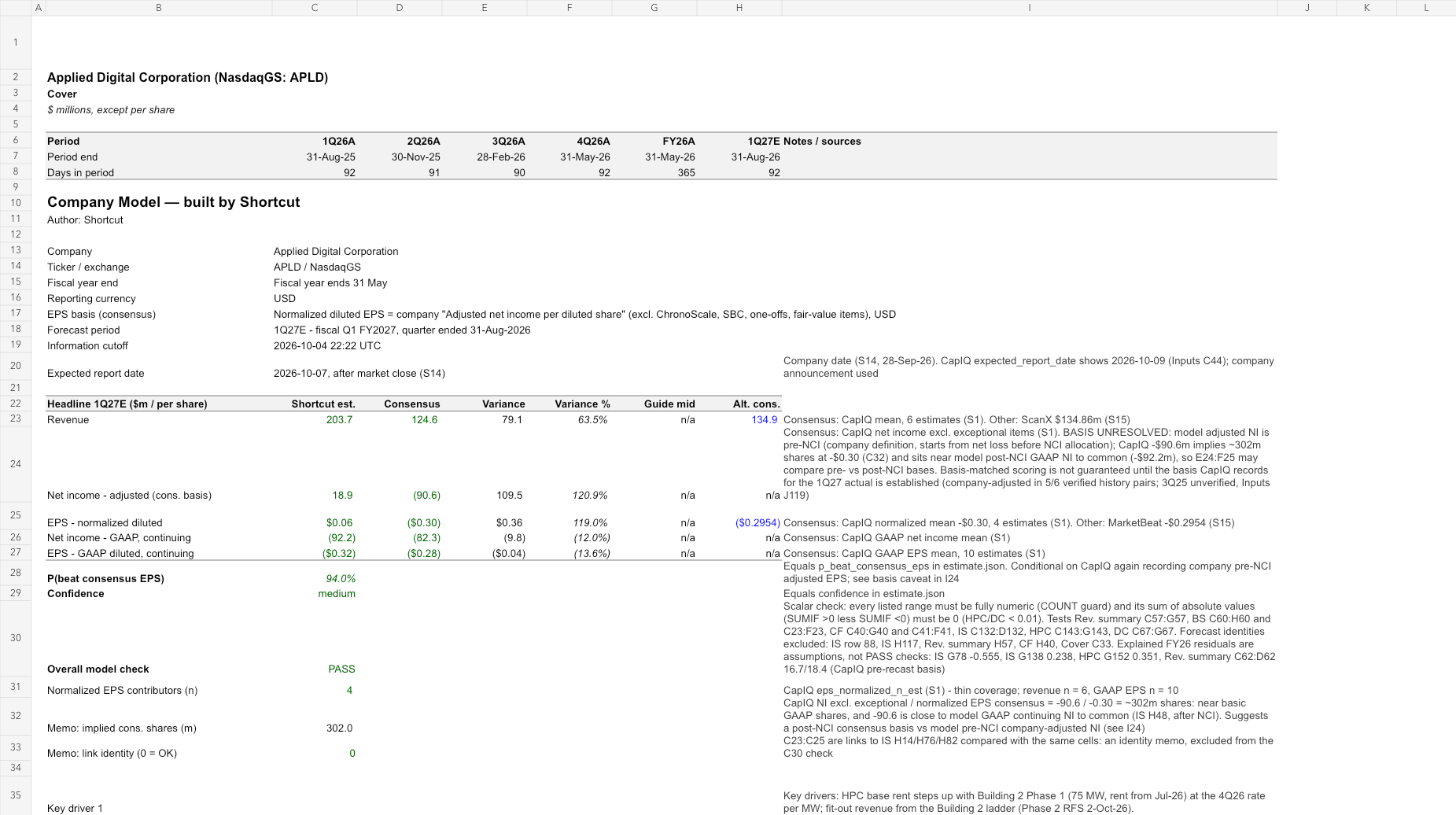The width and height of the screenshot is (1456, 815).
Task: Click the 'medium' confidence value cell
Action: [x=337, y=593]
